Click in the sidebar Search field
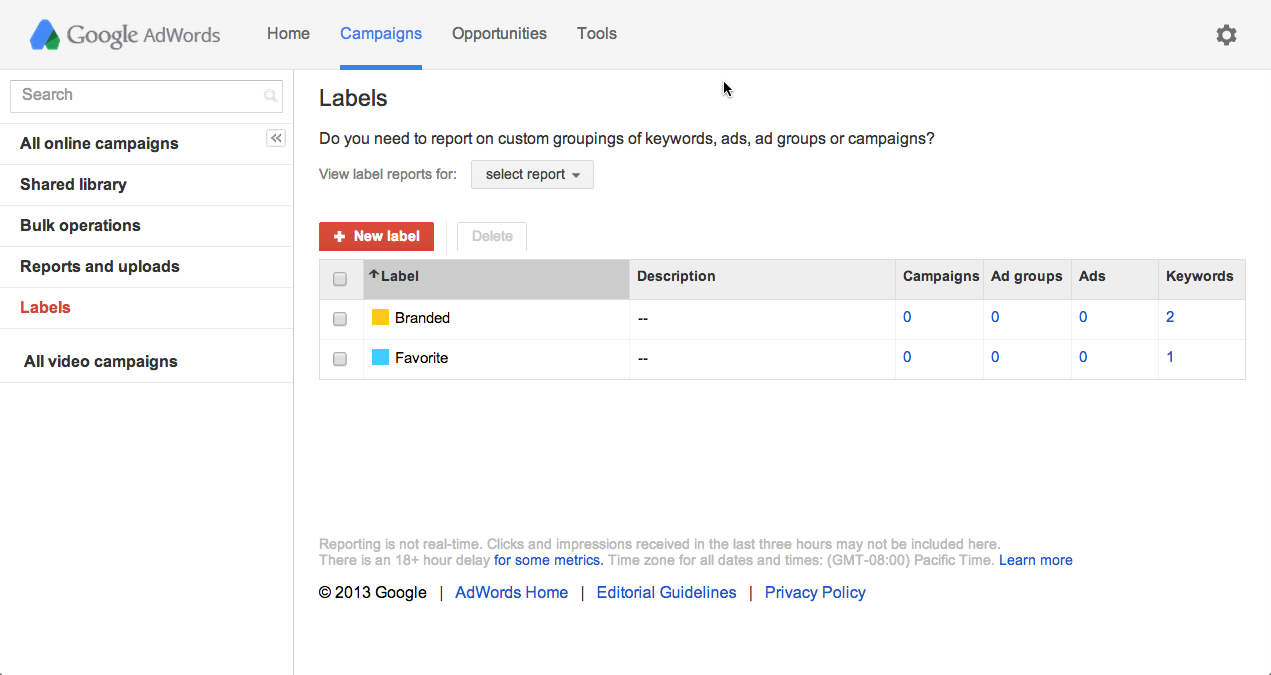The width and height of the screenshot is (1271, 675). (x=135, y=96)
